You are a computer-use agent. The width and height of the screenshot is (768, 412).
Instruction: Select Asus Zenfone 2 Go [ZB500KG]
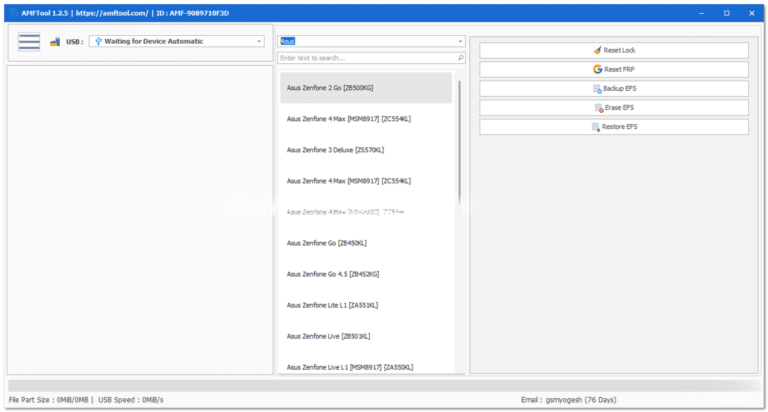pyautogui.click(x=366, y=88)
